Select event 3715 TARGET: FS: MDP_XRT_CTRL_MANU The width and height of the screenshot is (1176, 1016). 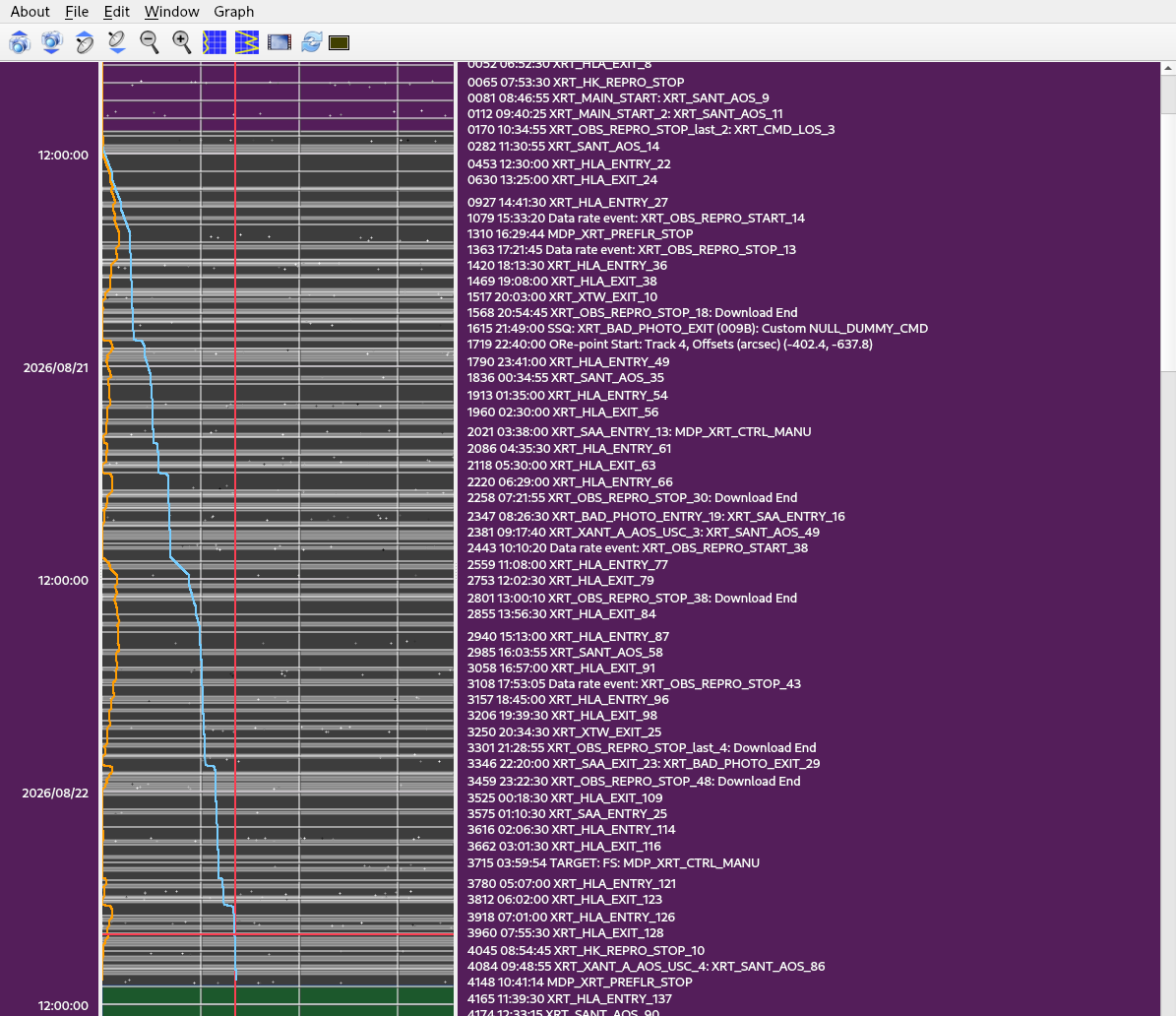[613, 863]
